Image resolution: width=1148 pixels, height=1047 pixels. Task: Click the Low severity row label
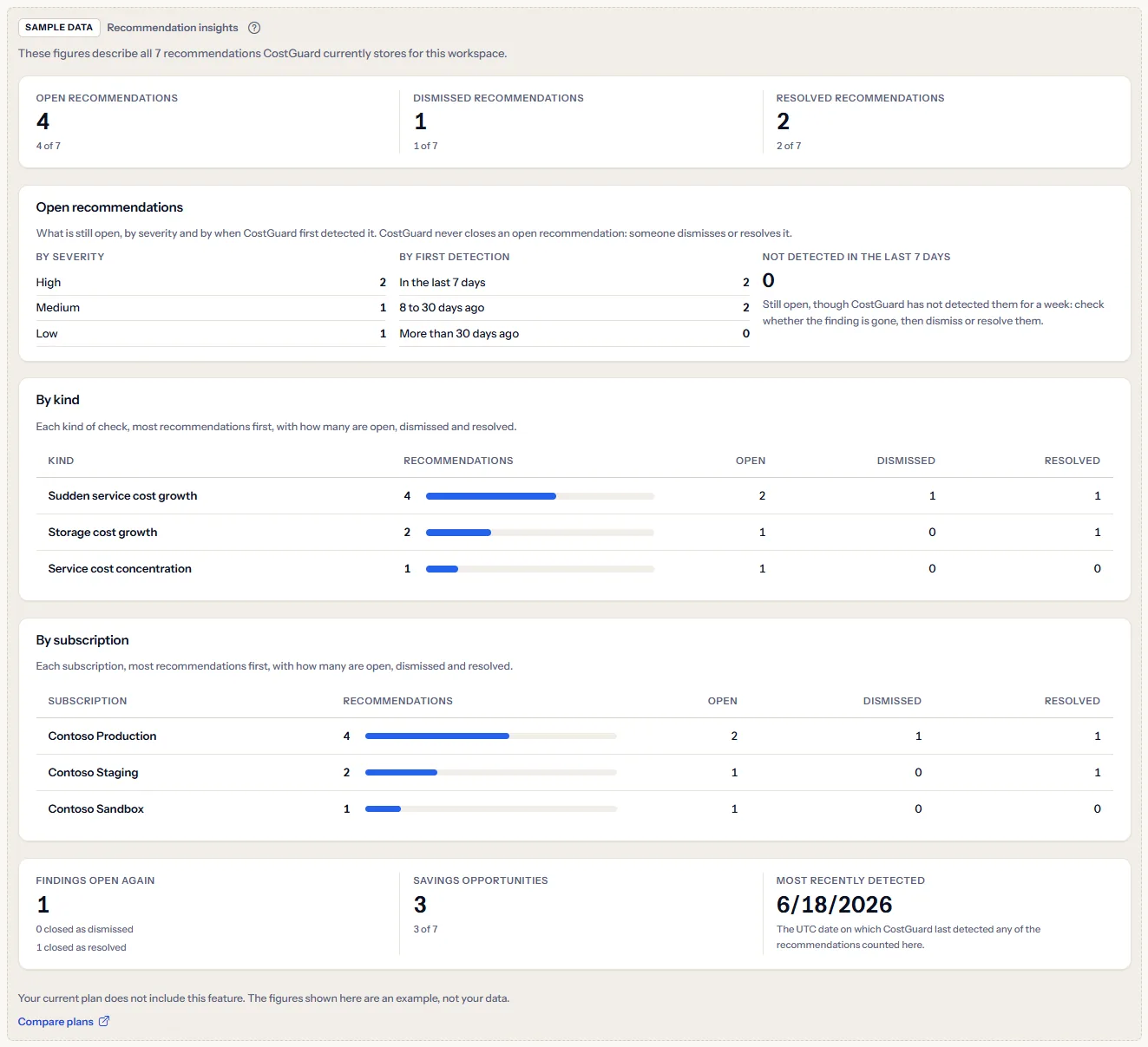47,334
